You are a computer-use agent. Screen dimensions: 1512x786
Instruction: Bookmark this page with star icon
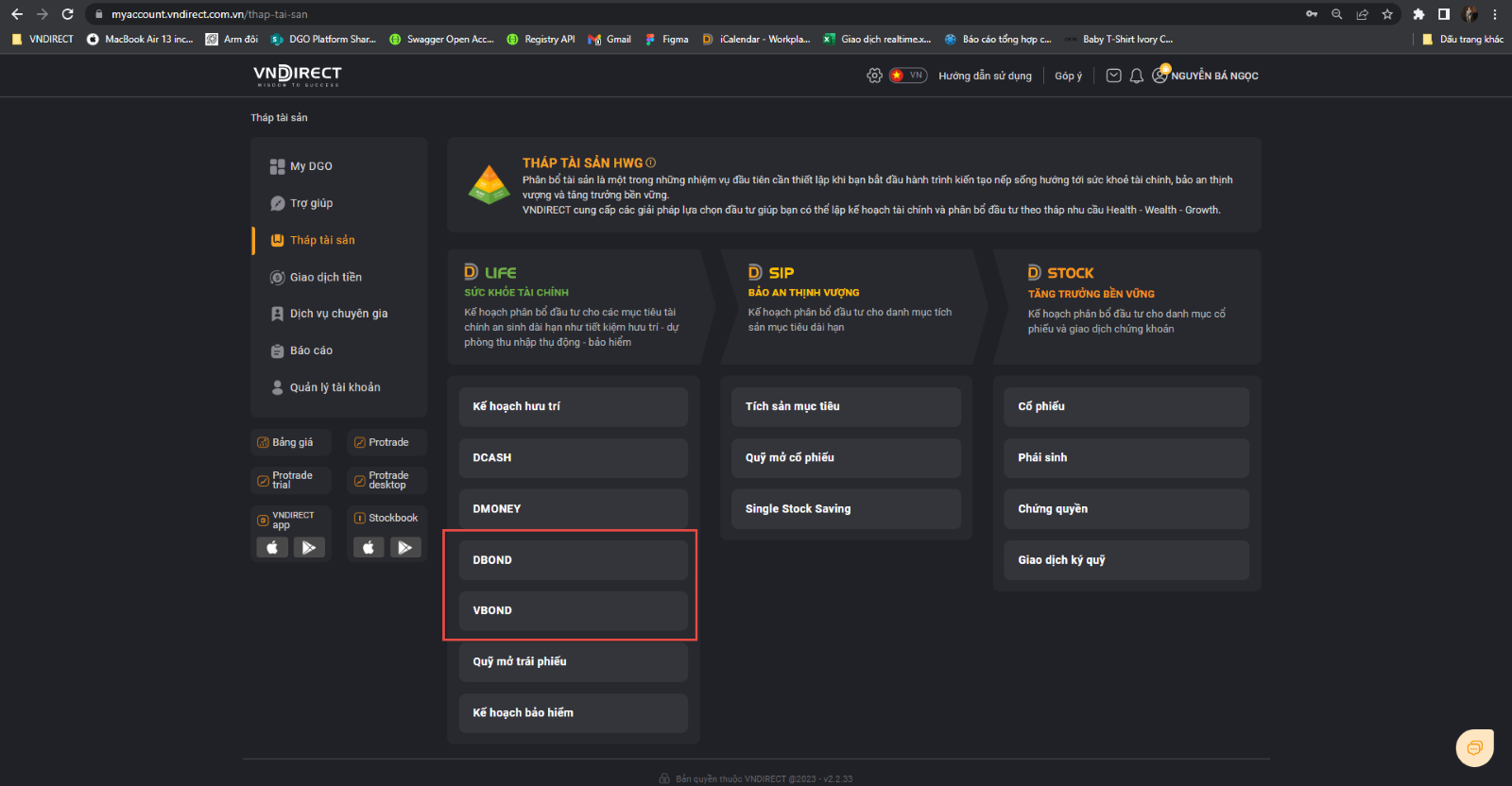pyautogui.click(x=1387, y=14)
